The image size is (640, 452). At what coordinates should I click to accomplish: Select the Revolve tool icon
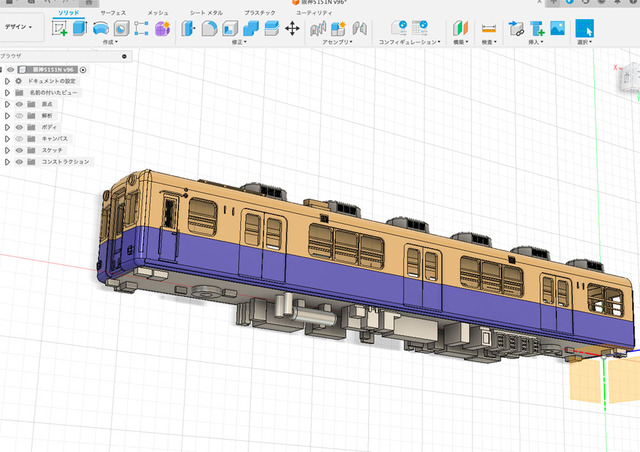tap(101, 29)
